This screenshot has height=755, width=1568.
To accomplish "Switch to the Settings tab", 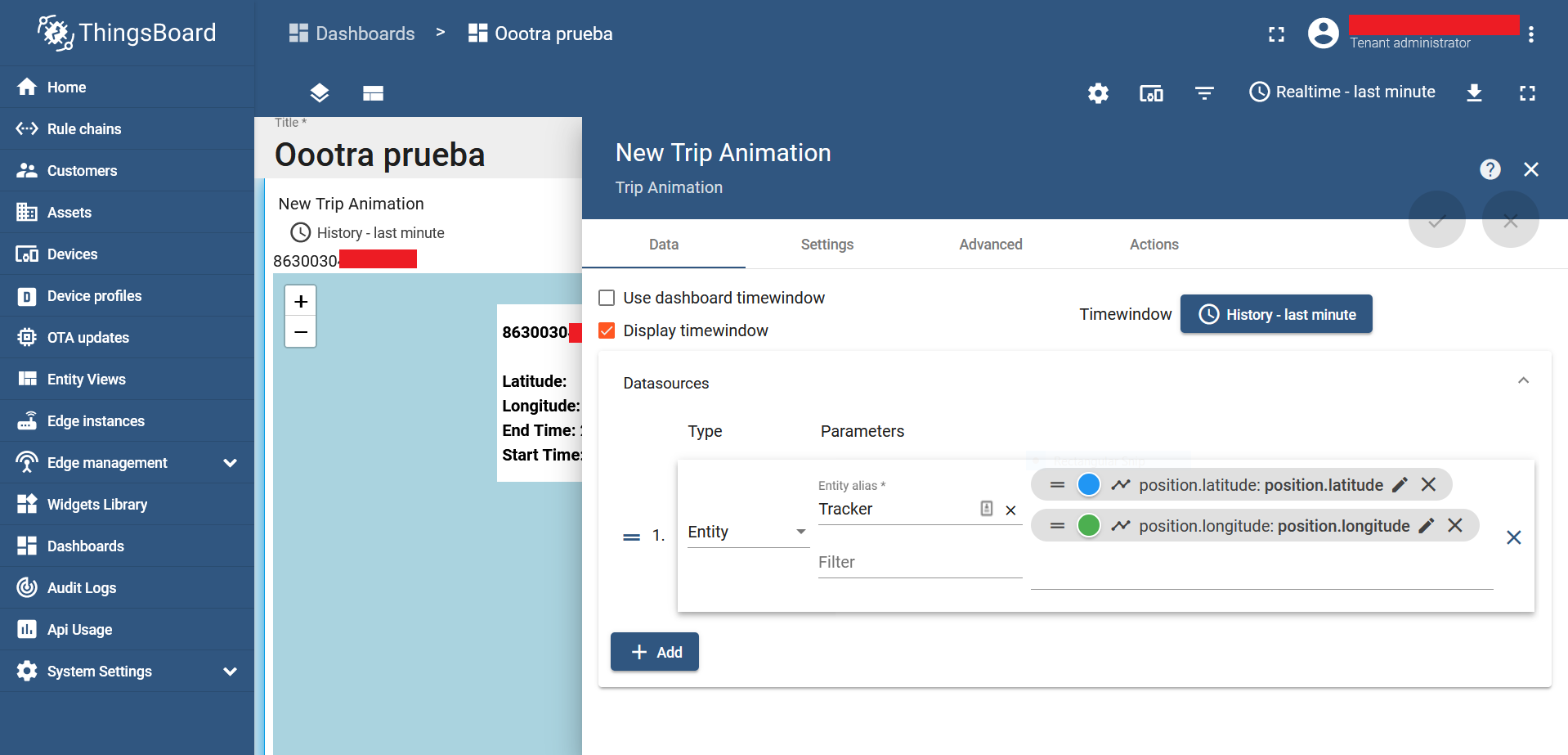I will click(x=827, y=245).
